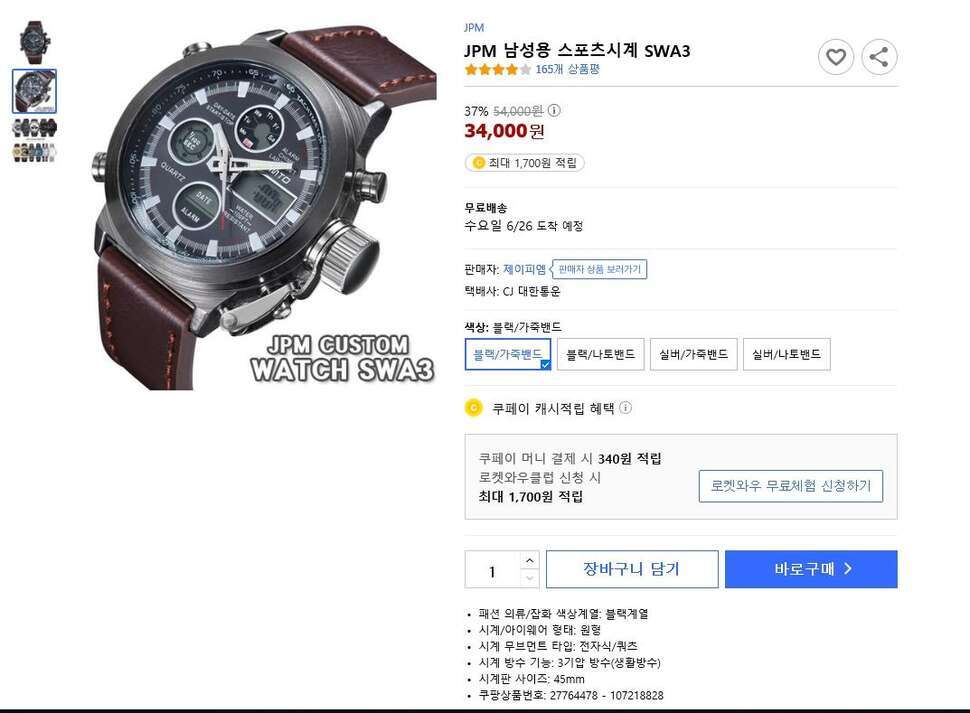Add item with 장바구니 담기 button

tap(632, 569)
